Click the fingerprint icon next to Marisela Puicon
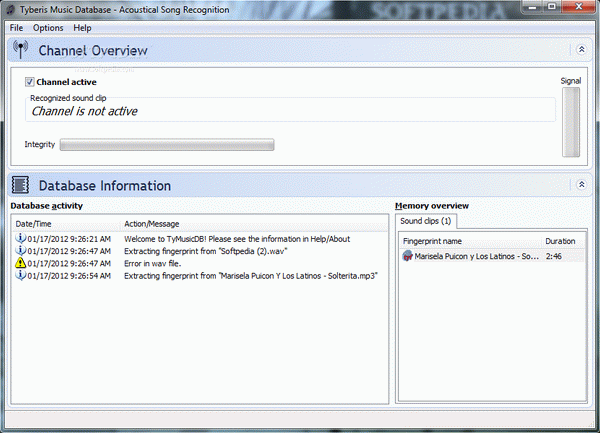Viewport: 600px width, 433px height. [408, 256]
